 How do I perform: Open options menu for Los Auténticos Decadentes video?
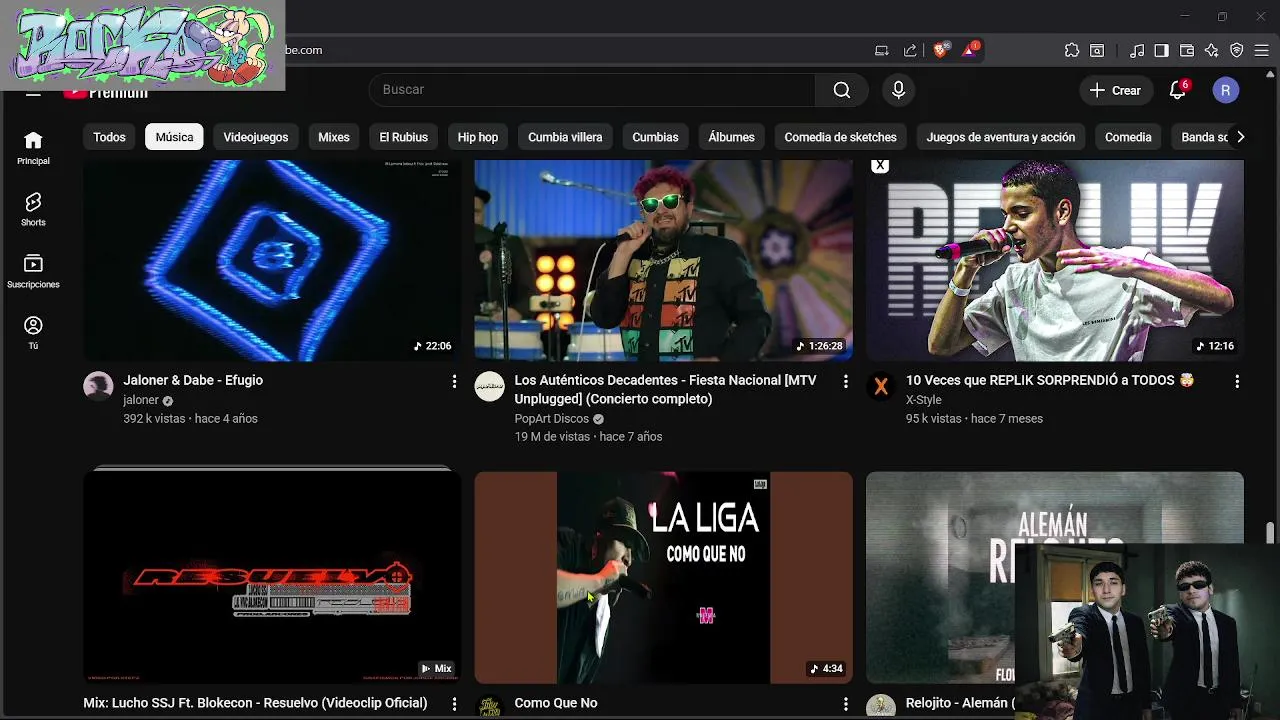coord(845,382)
